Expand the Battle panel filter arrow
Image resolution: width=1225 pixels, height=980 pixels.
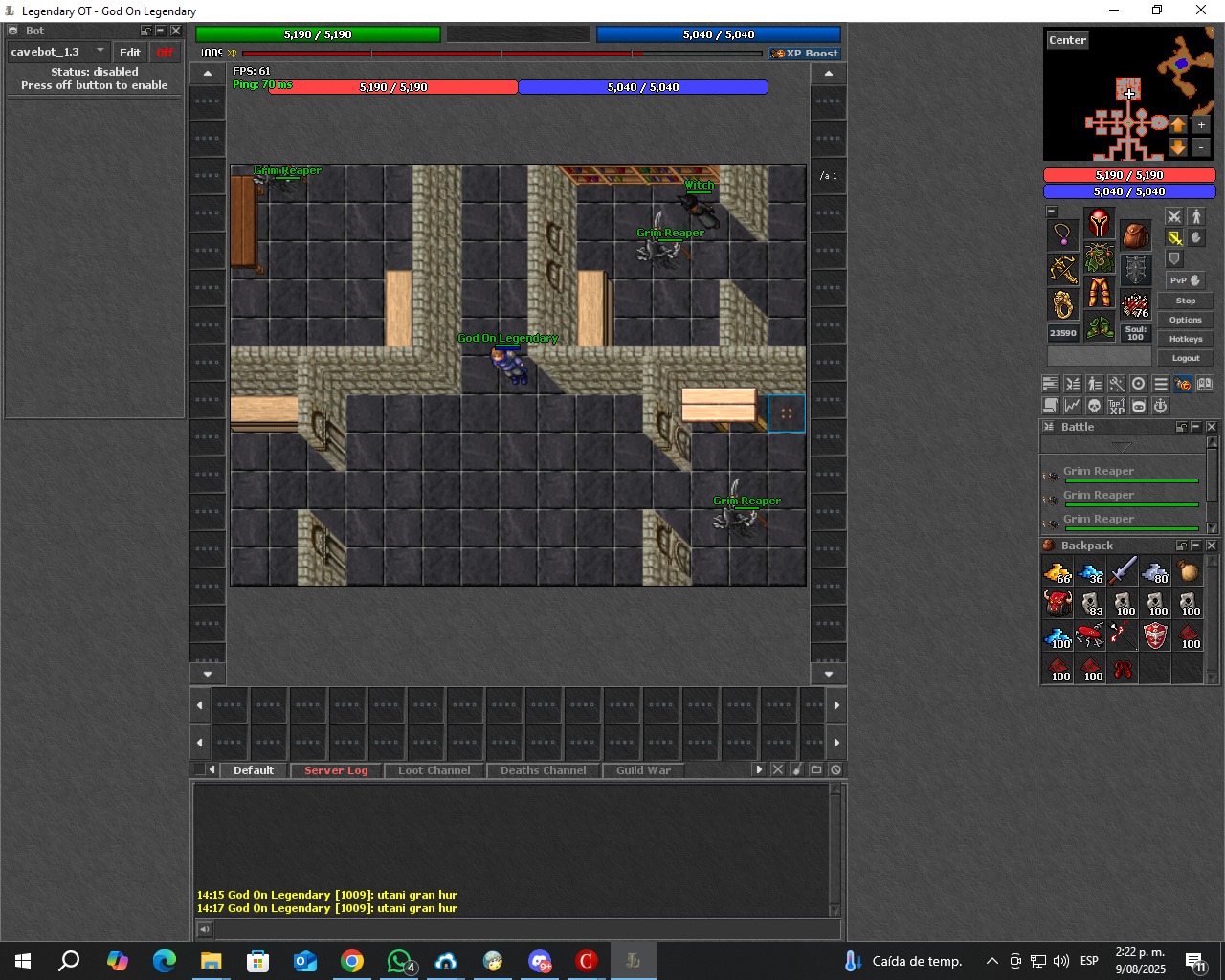pyautogui.click(x=1122, y=447)
